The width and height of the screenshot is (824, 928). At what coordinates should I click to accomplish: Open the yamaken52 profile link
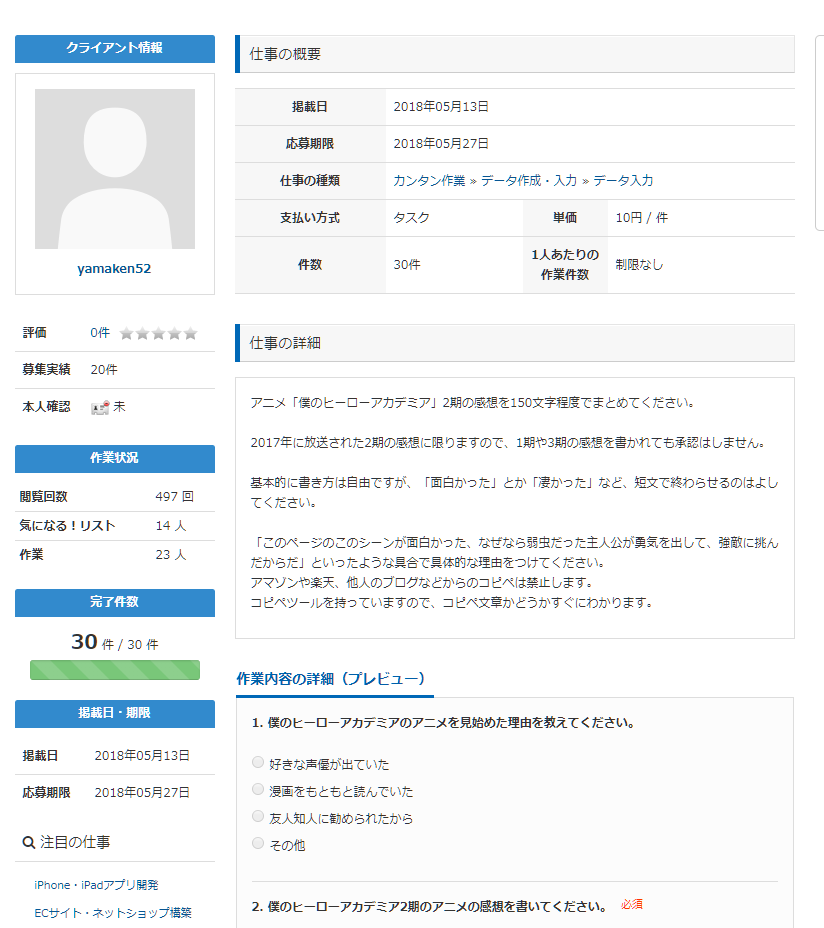pos(114,269)
